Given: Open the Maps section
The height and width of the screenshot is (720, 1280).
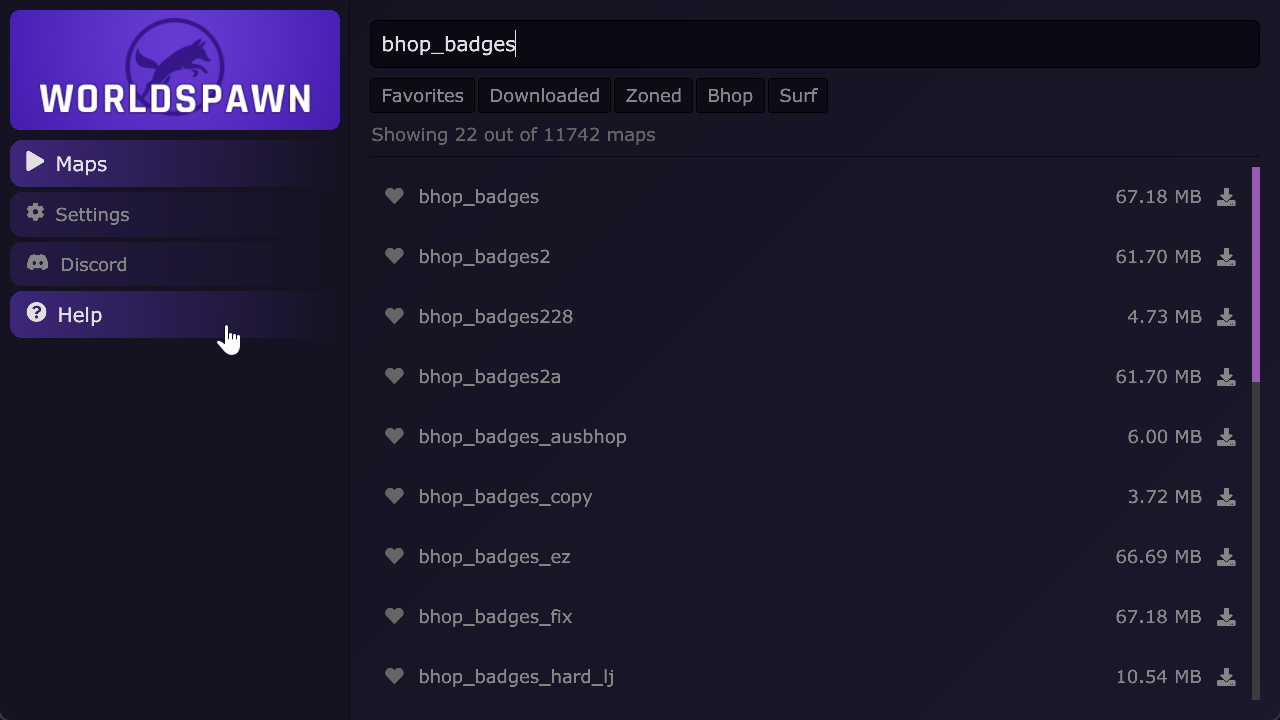Looking at the screenshot, I should click(x=170, y=164).
